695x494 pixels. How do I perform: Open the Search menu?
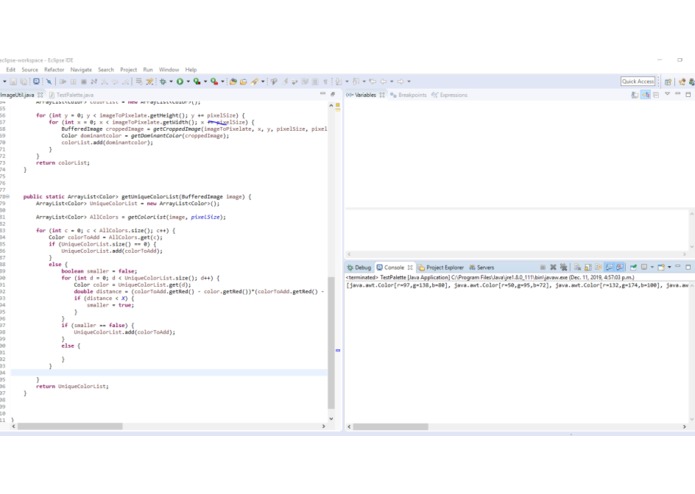106,70
